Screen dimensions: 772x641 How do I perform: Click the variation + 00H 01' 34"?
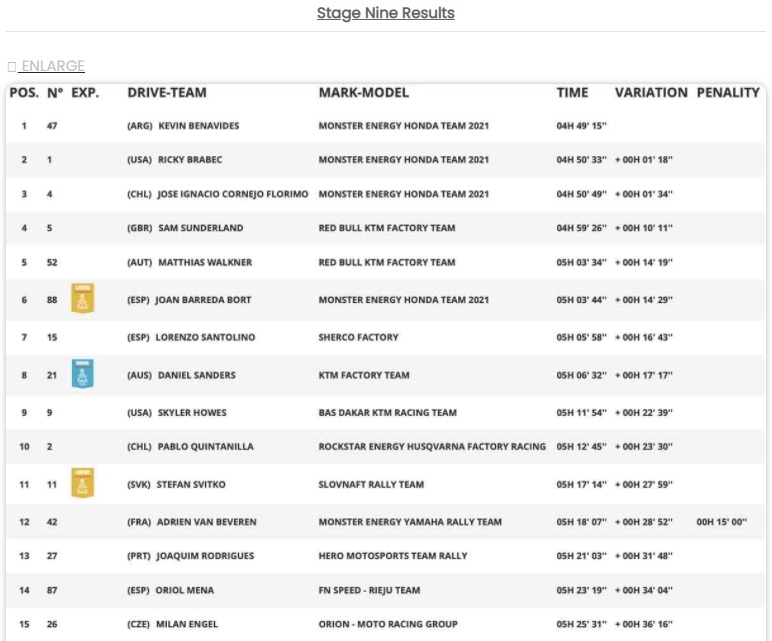644,194
